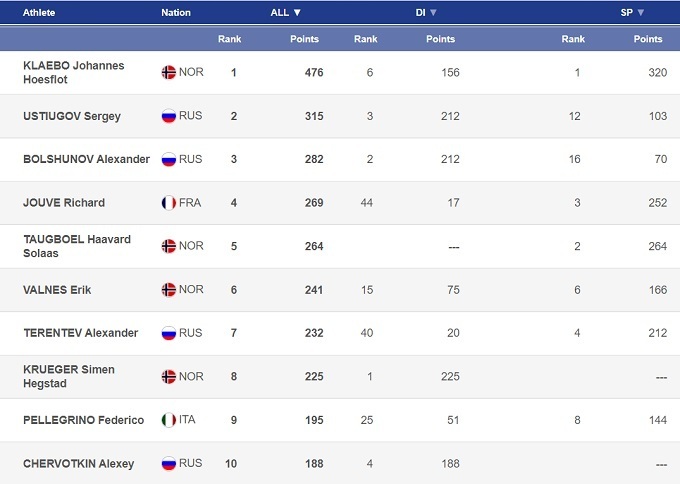Click Russian flag icon beside Ustiugov
This screenshot has height=484, width=680.
coord(168,116)
